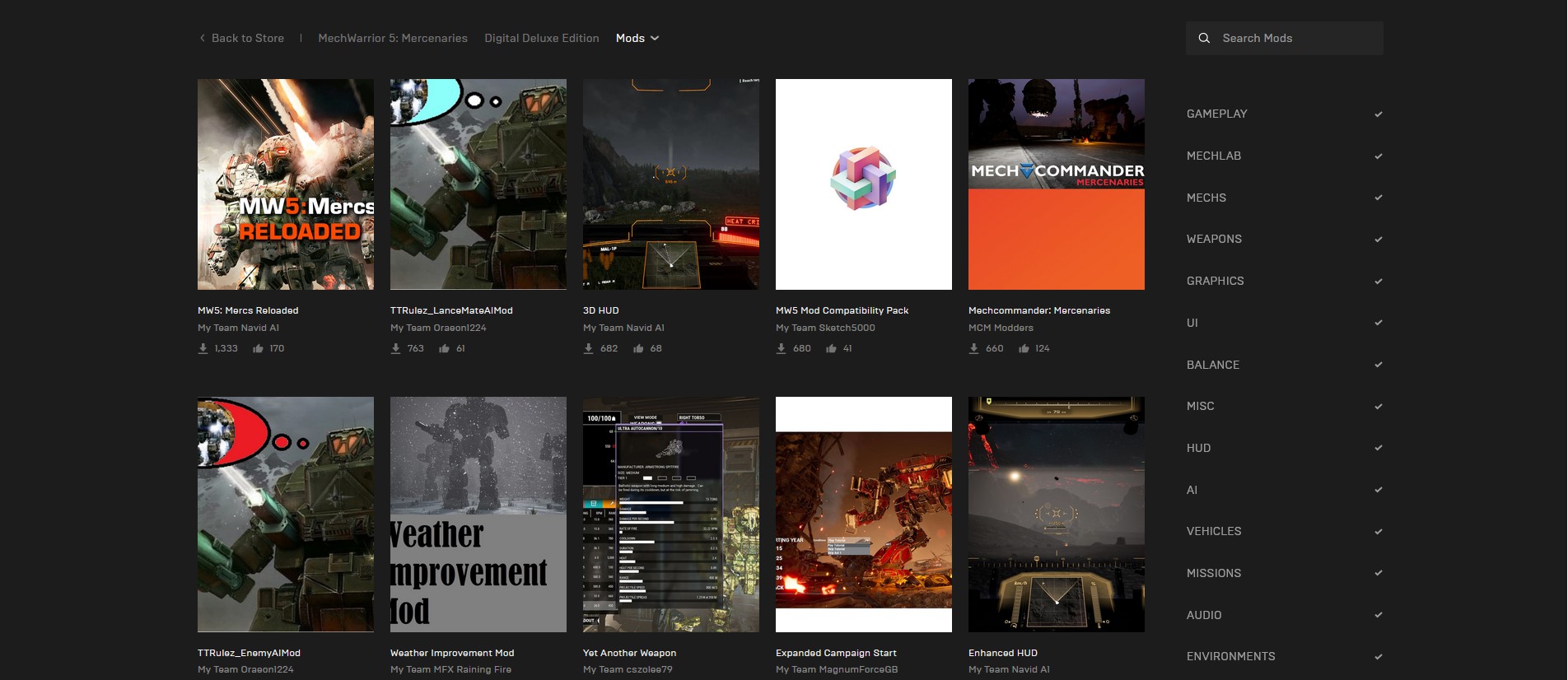Click TTRulez_EnemyAIMod thumbnail image
Image resolution: width=1568 pixels, height=680 pixels.
(x=286, y=515)
